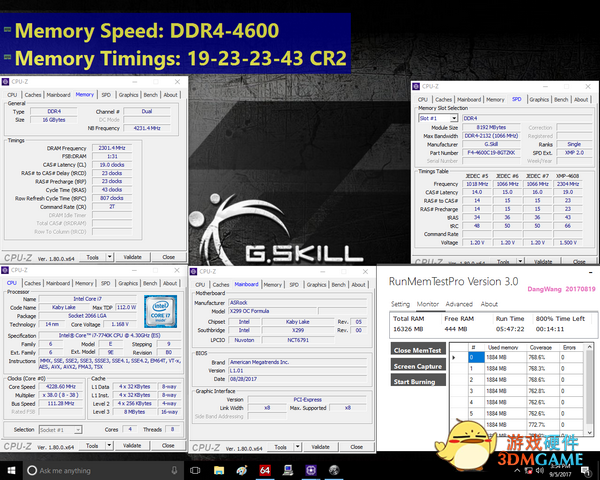Screen dimensions: 600x480
Task: Expand the Tools arrow in the CPU window
Action: click(x=109, y=446)
